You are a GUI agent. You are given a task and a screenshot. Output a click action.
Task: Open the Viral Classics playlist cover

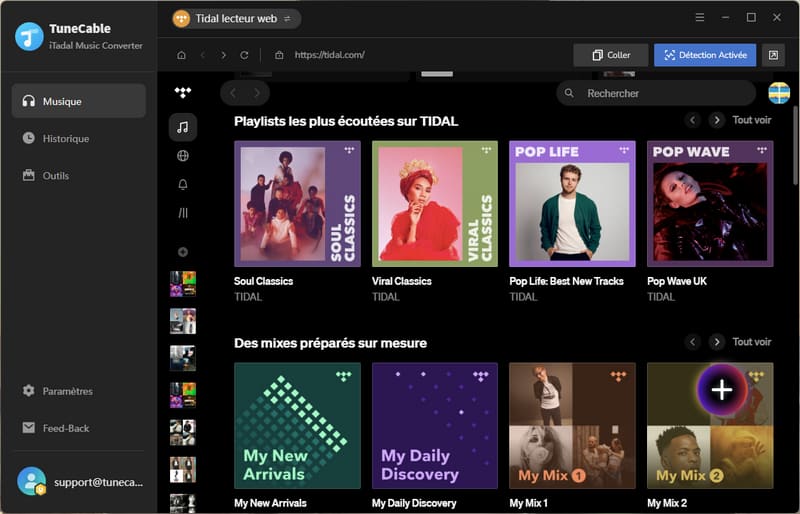coord(435,204)
